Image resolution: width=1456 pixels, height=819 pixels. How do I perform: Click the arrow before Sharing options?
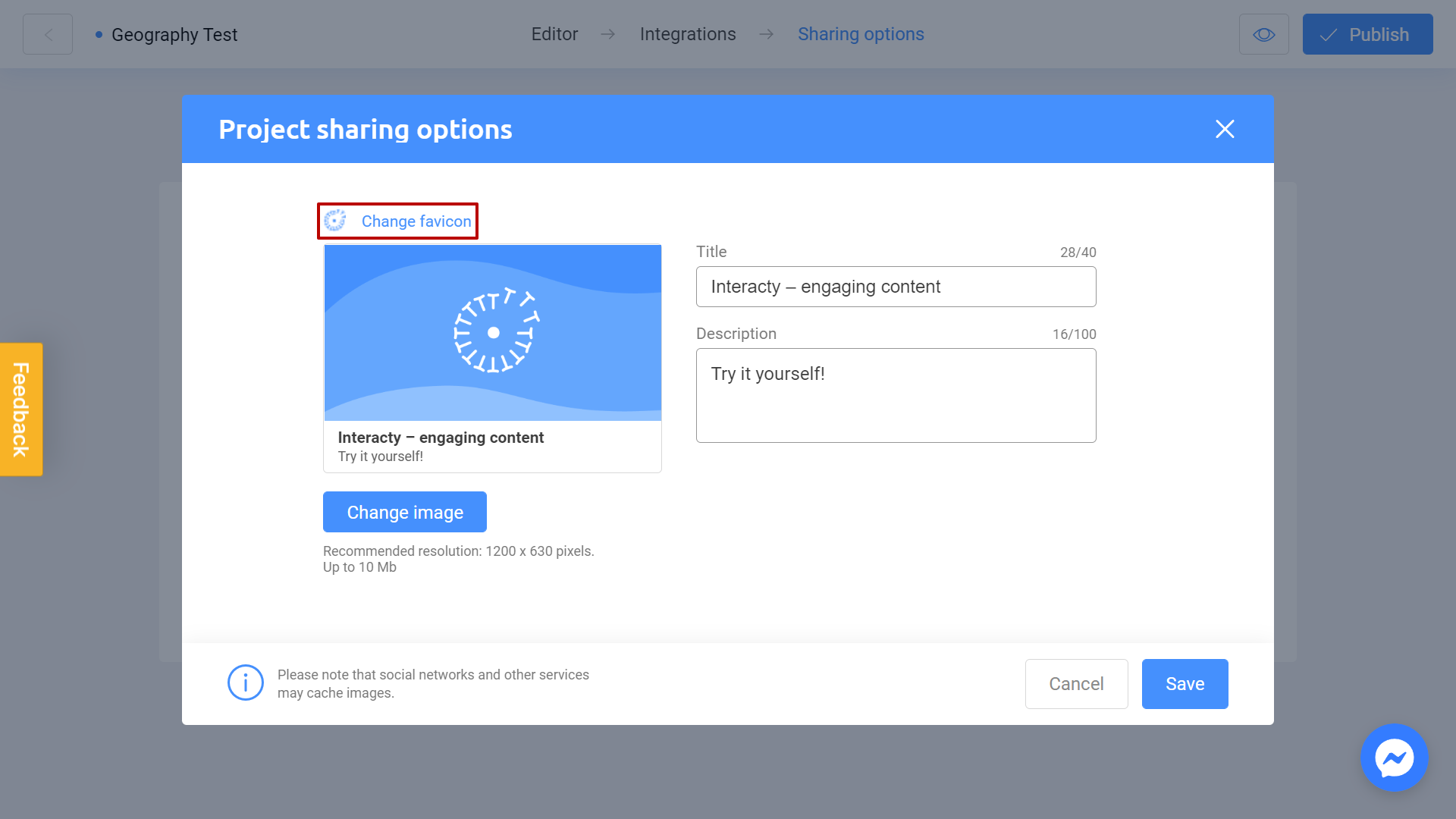pos(766,35)
